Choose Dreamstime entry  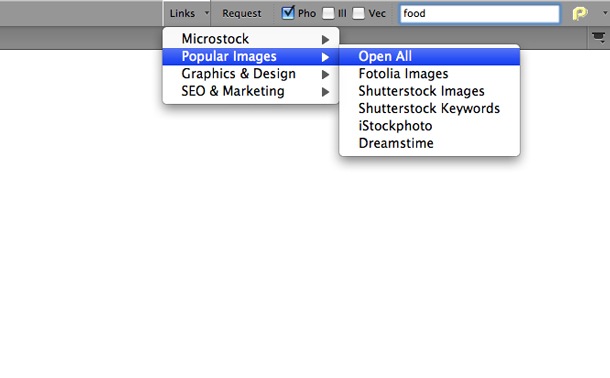429,143
